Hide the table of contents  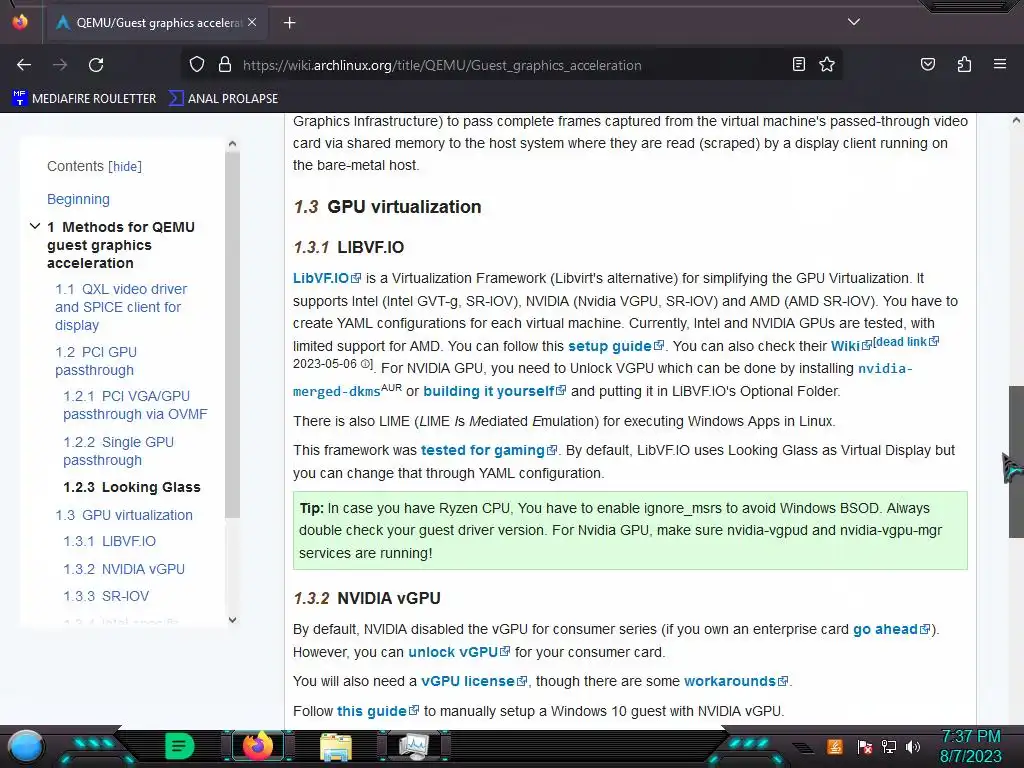[x=125, y=167]
